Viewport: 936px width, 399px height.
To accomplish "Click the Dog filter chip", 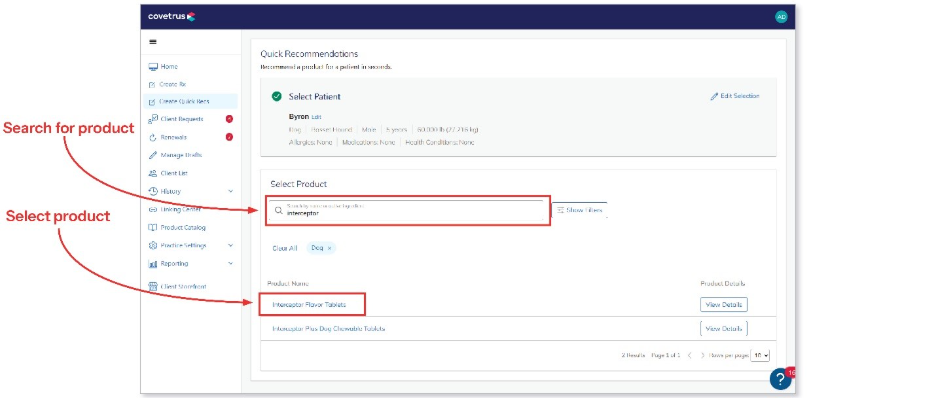I will [x=321, y=248].
